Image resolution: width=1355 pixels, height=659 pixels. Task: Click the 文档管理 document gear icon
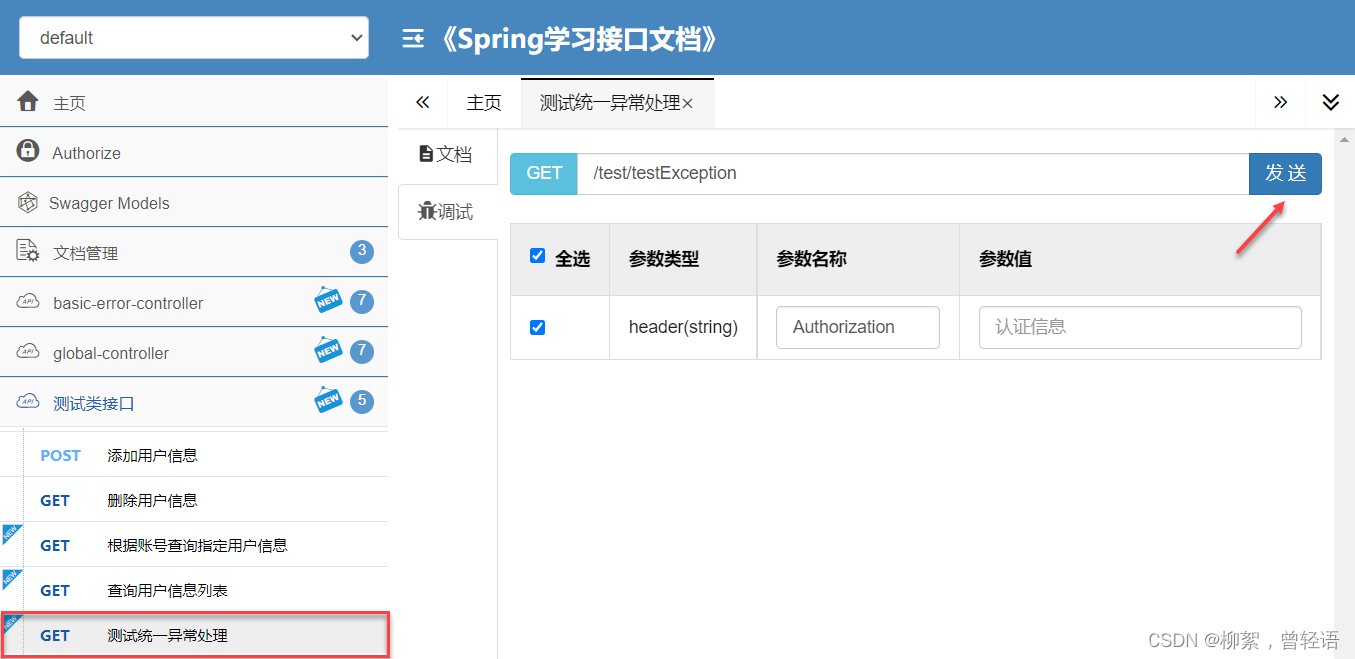28,251
